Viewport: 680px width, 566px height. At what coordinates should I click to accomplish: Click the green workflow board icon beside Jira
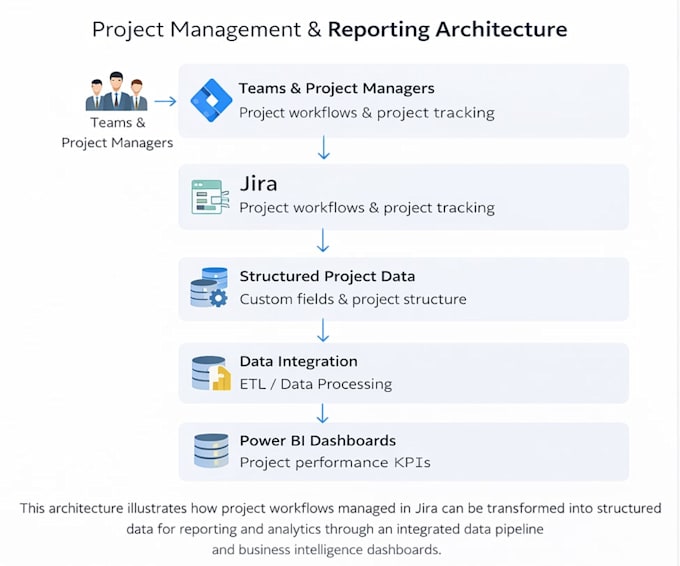[210, 197]
